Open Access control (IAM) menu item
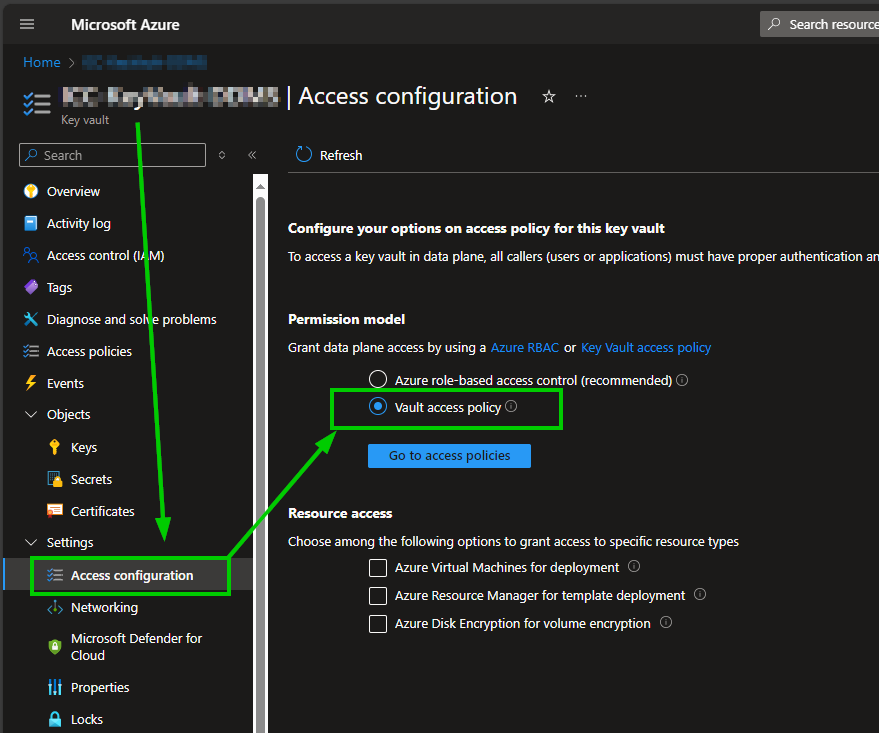Image resolution: width=879 pixels, height=733 pixels. click(105, 256)
